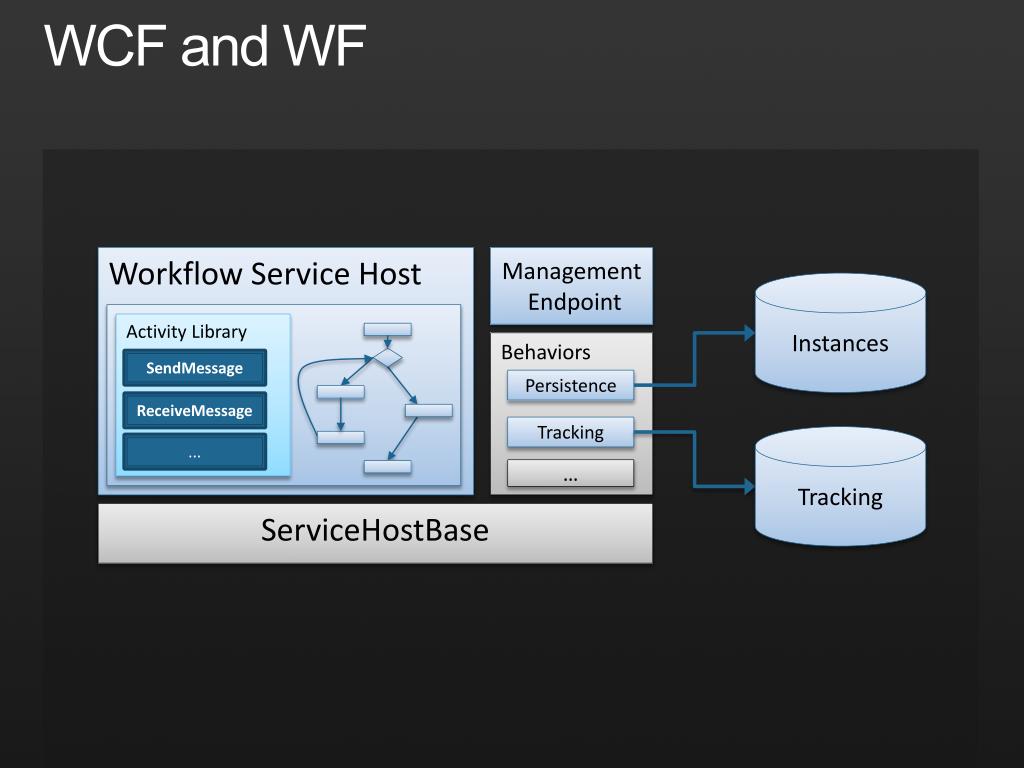
Task: Select the Management Endpoint box
Action: 571,286
